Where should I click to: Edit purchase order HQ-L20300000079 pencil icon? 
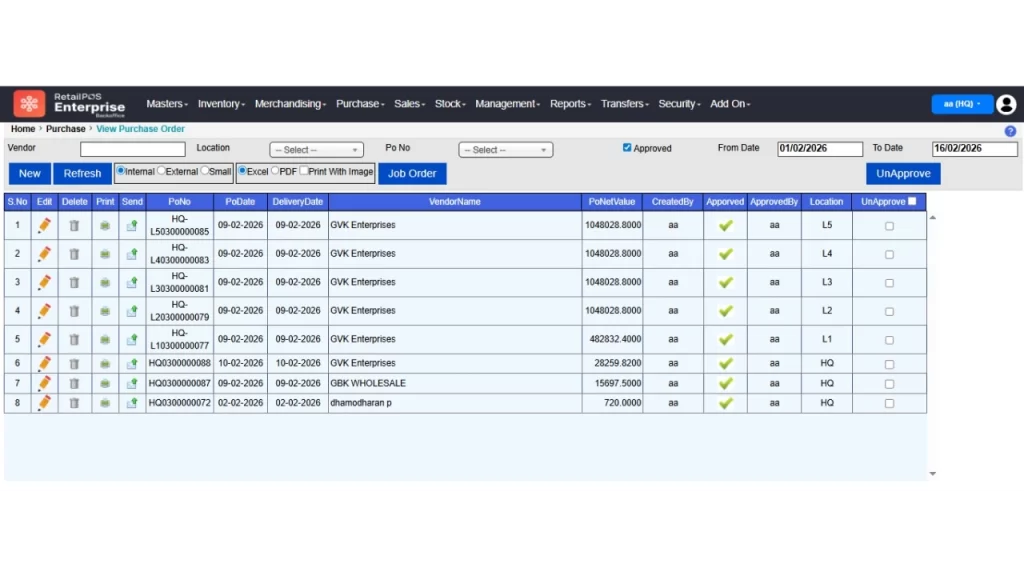(x=44, y=311)
